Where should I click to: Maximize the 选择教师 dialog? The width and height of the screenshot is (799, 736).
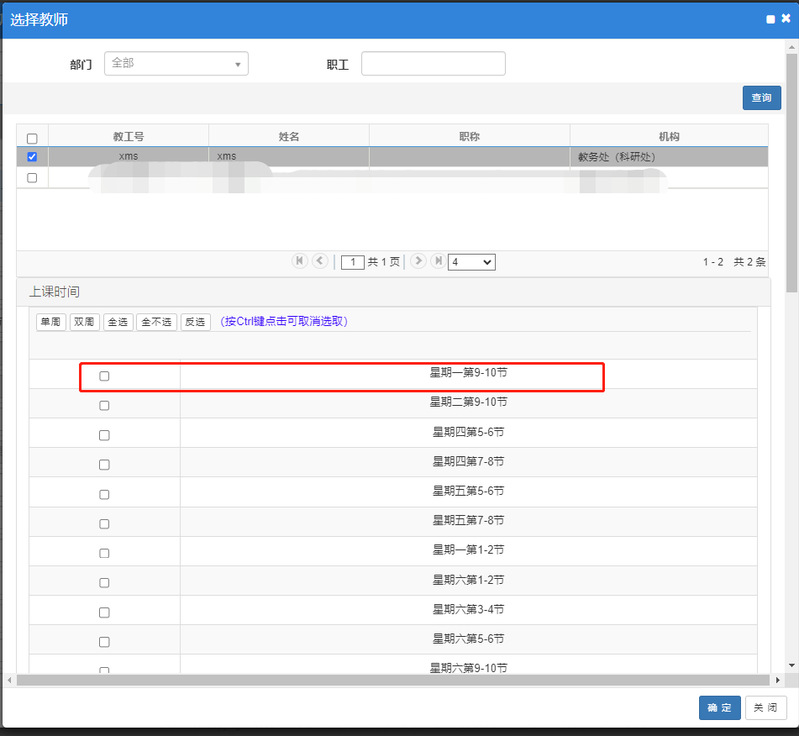point(770,19)
